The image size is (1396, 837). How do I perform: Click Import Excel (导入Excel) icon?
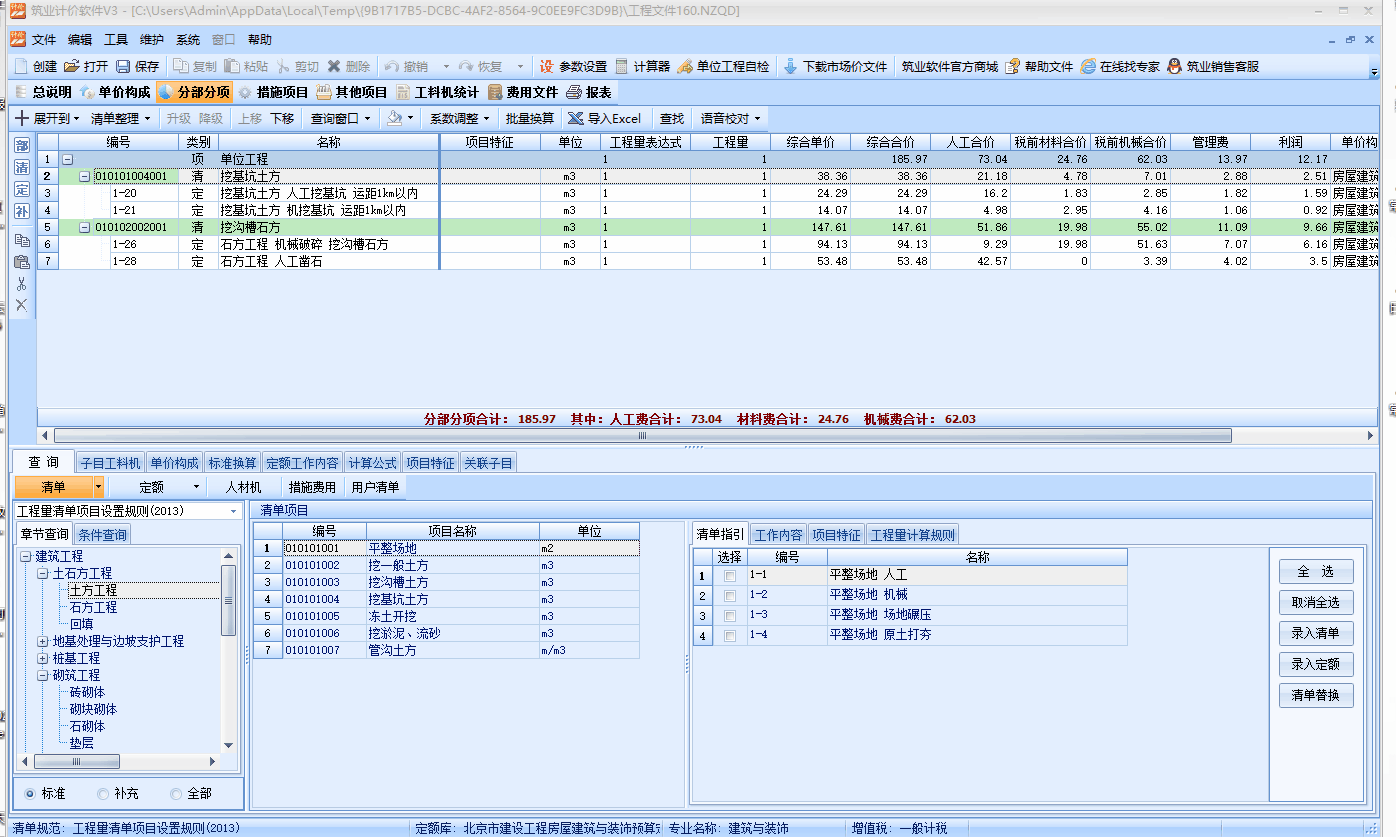click(575, 118)
